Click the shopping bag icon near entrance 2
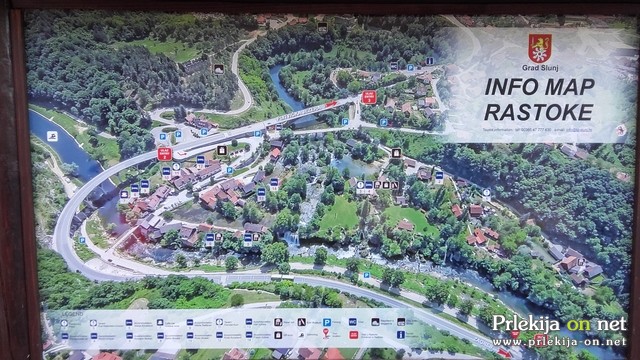This screenshot has width=640, height=360. point(222,150)
